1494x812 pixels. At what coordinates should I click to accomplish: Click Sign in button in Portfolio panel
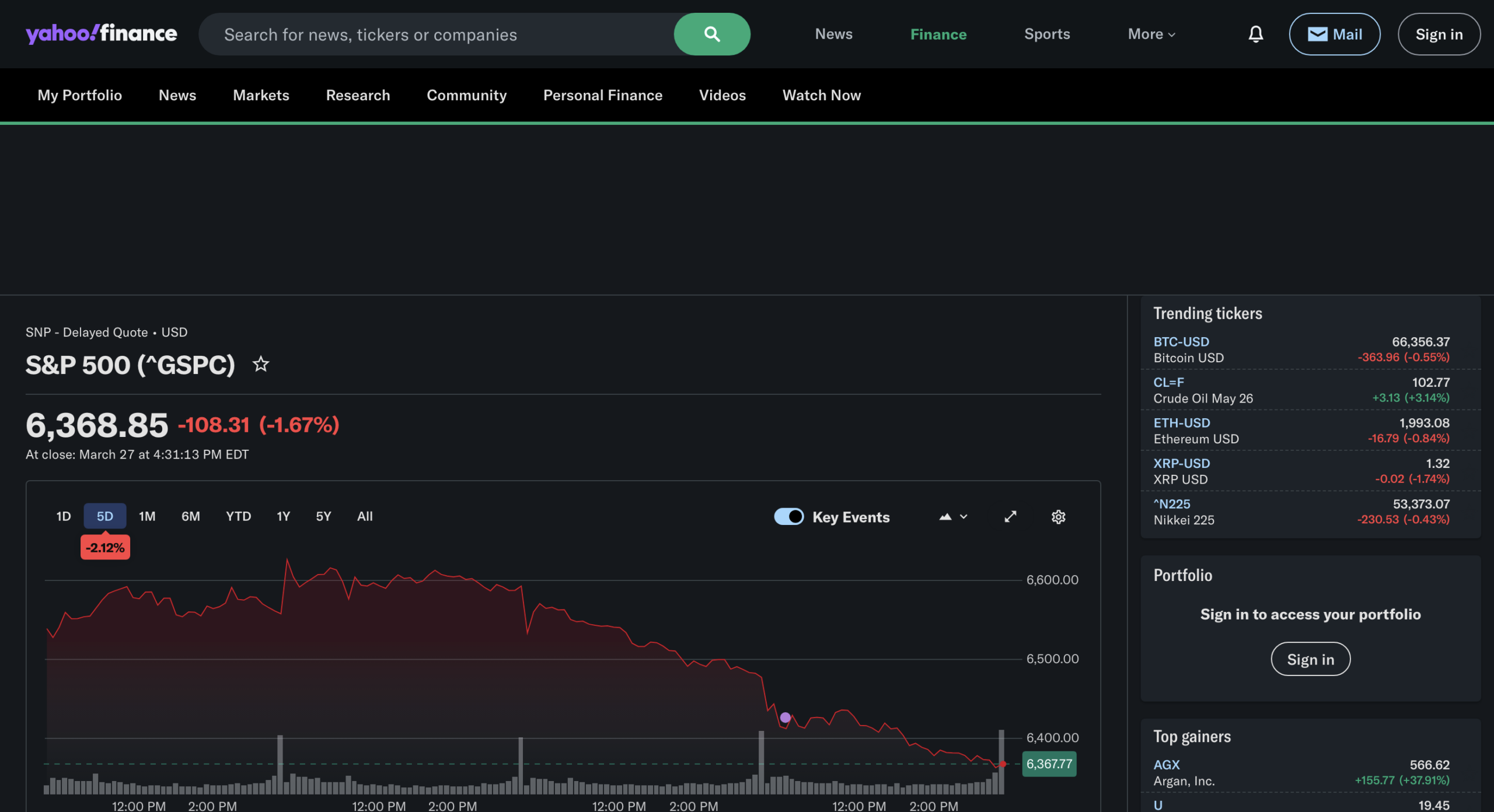click(x=1310, y=659)
